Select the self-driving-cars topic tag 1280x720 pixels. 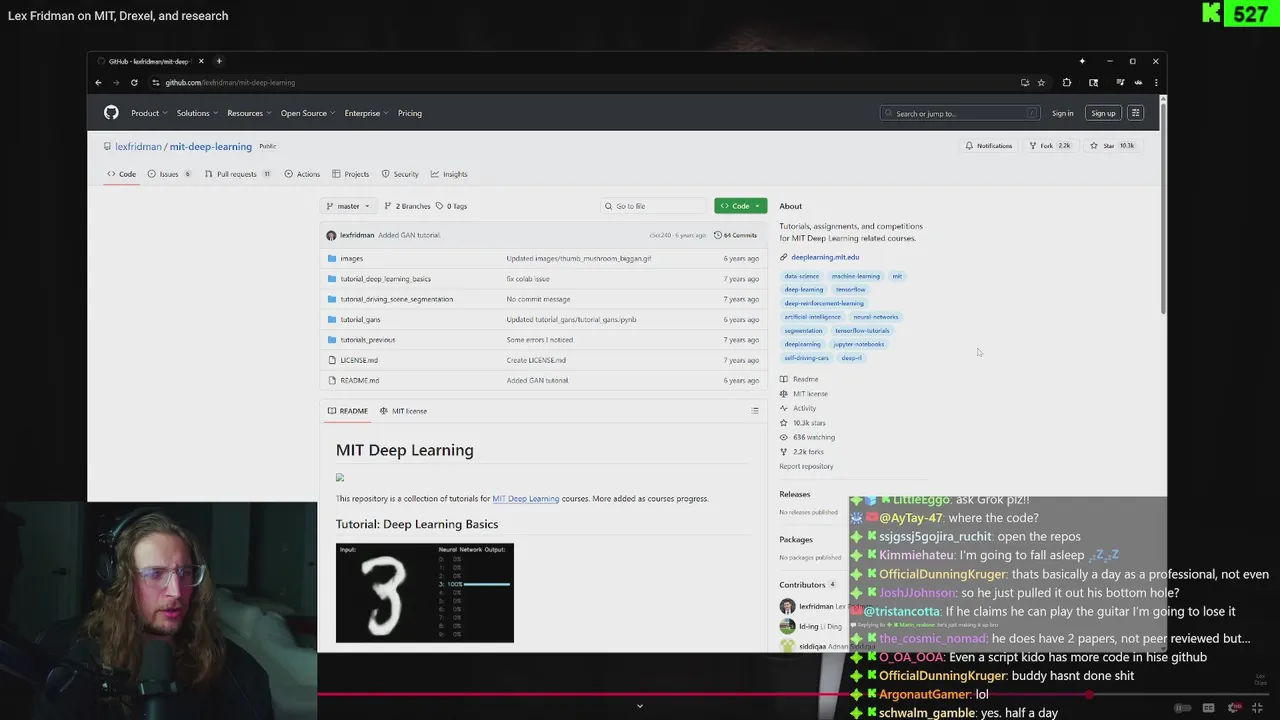tap(806, 358)
